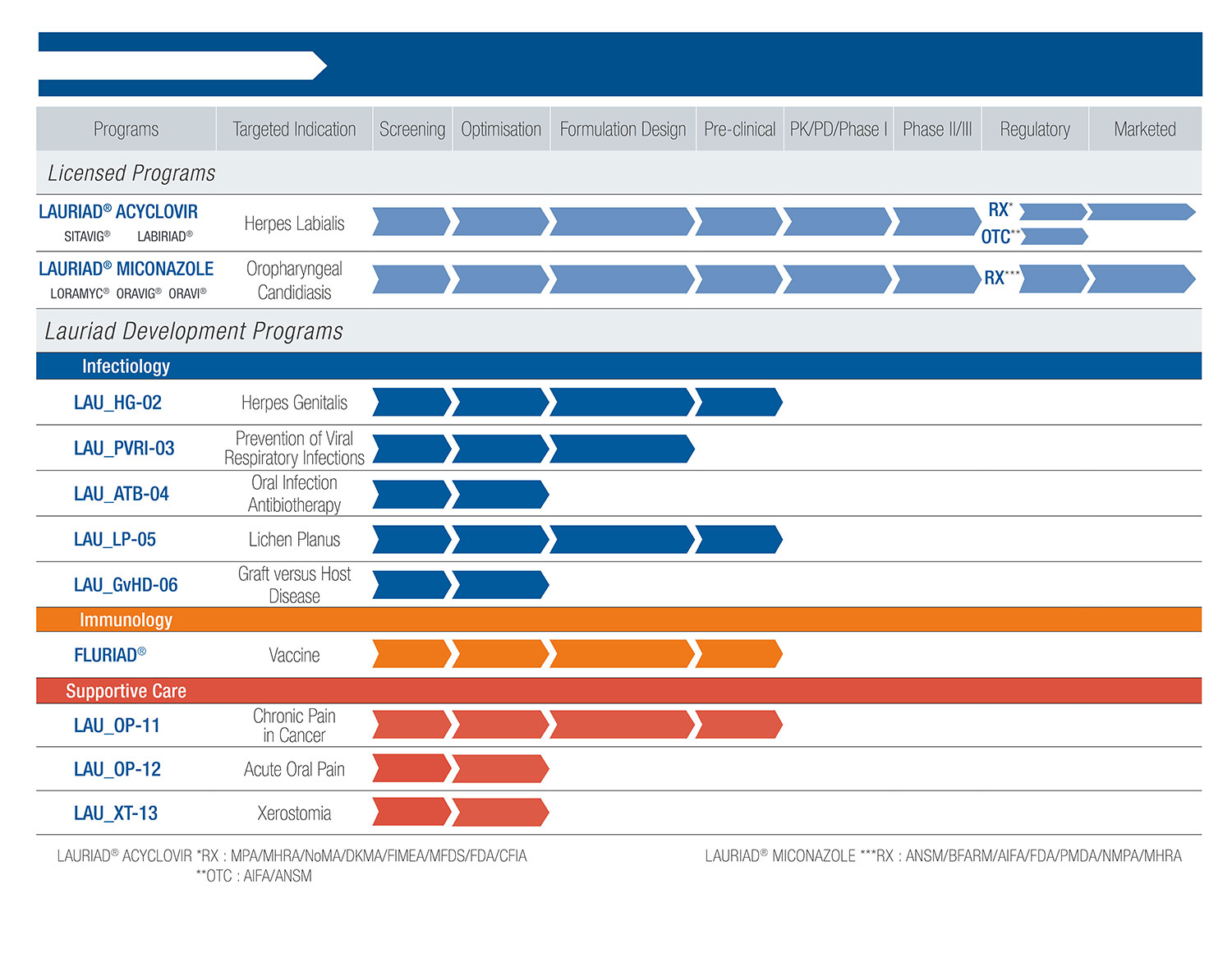1232x963 pixels.
Task: Click the Optimisation arrow for LAU_ATB-04
Action: [x=501, y=495]
